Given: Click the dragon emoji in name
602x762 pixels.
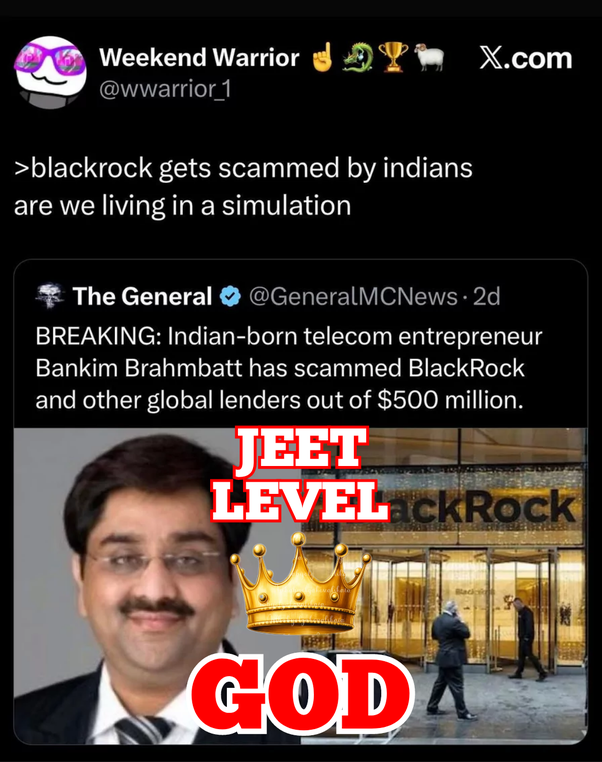Looking at the screenshot, I should point(358,57).
